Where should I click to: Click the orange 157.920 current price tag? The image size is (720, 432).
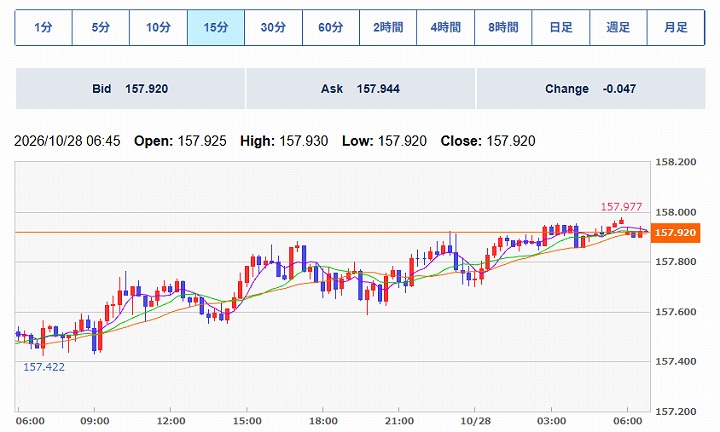[675, 233]
